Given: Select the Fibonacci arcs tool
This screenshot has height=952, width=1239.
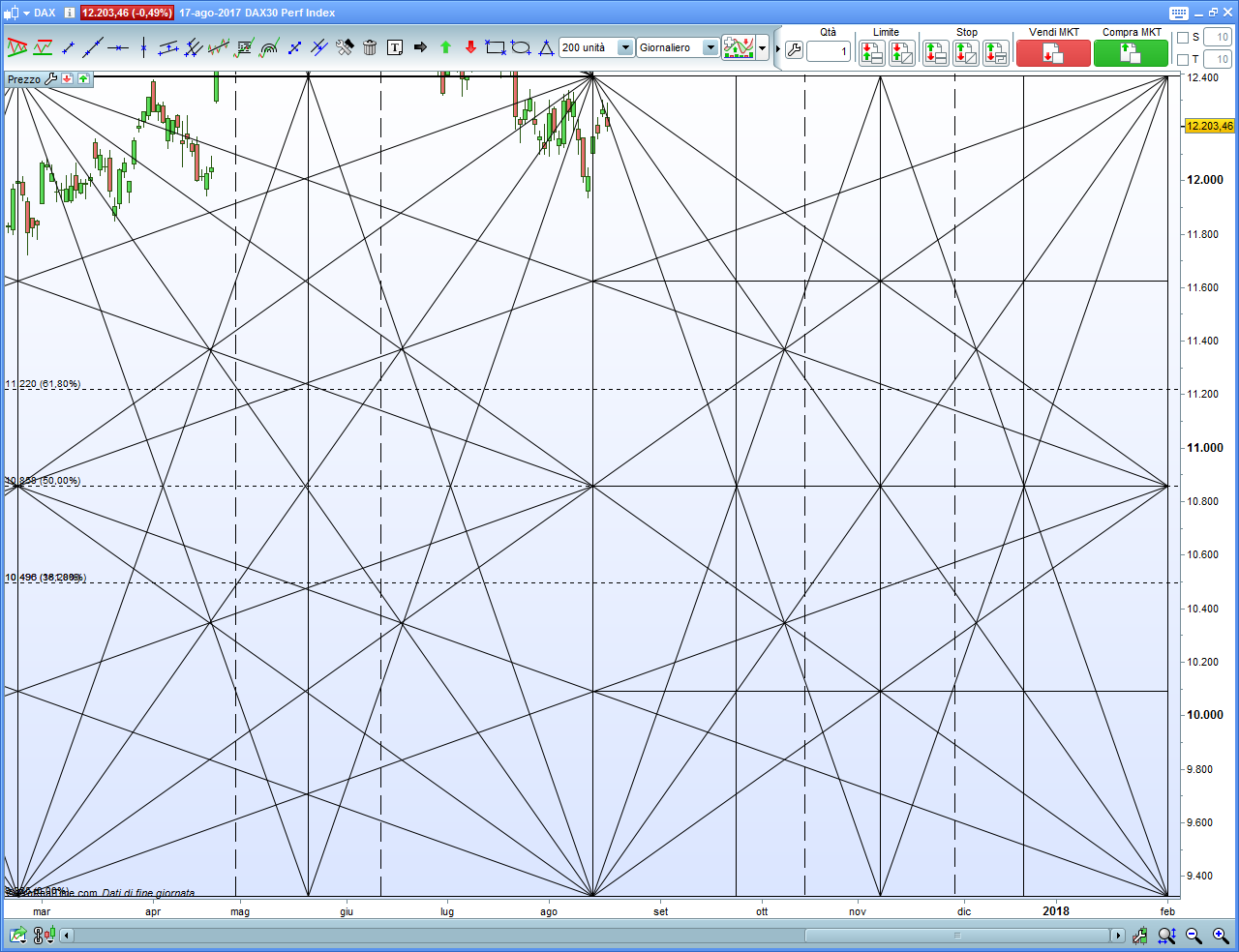Looking at the screenshot, I should click(269, 47).
